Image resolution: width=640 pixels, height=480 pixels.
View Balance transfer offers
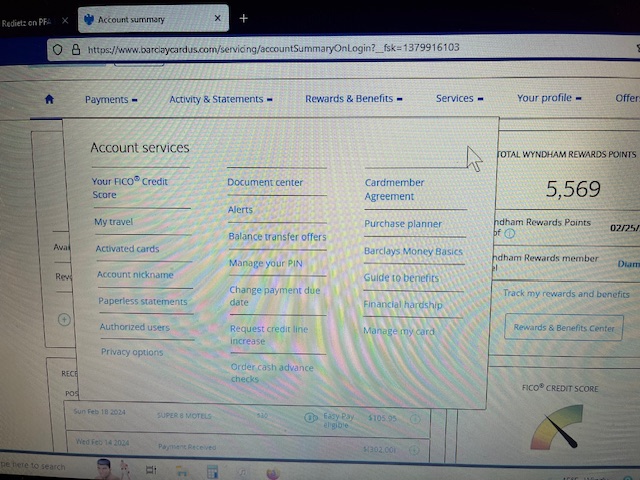tap(278, 237)
